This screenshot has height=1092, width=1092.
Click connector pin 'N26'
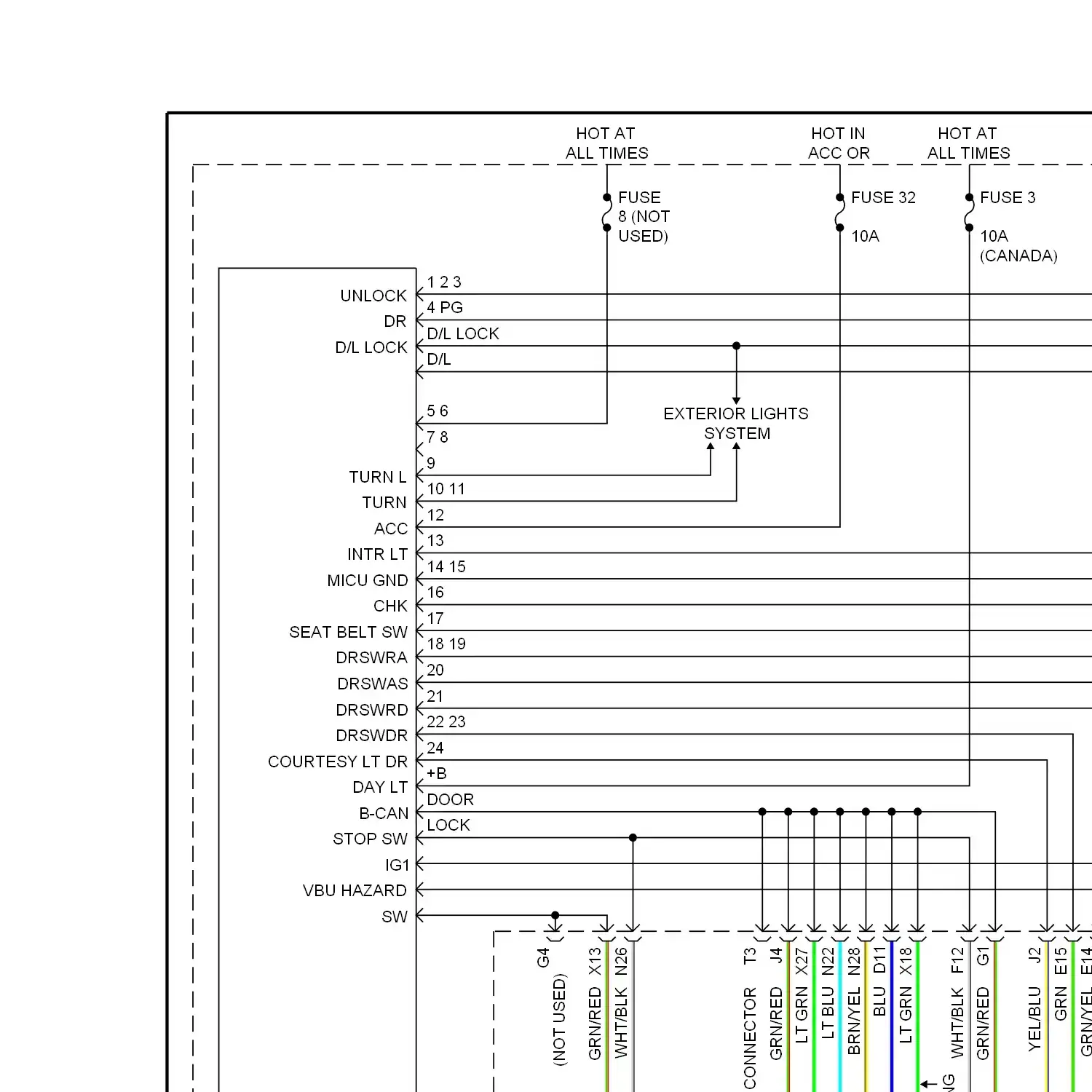coord(621,961)
